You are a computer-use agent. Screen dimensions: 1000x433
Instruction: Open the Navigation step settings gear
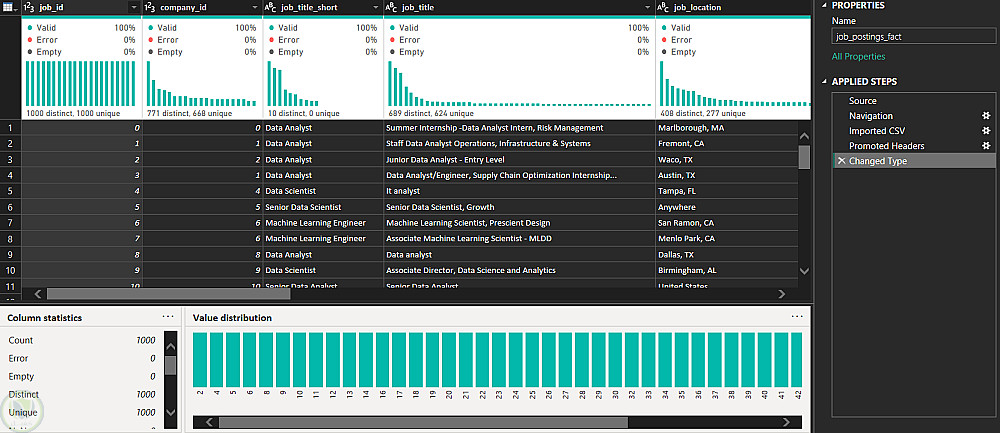pyautogui.click(x=985, y=116)
